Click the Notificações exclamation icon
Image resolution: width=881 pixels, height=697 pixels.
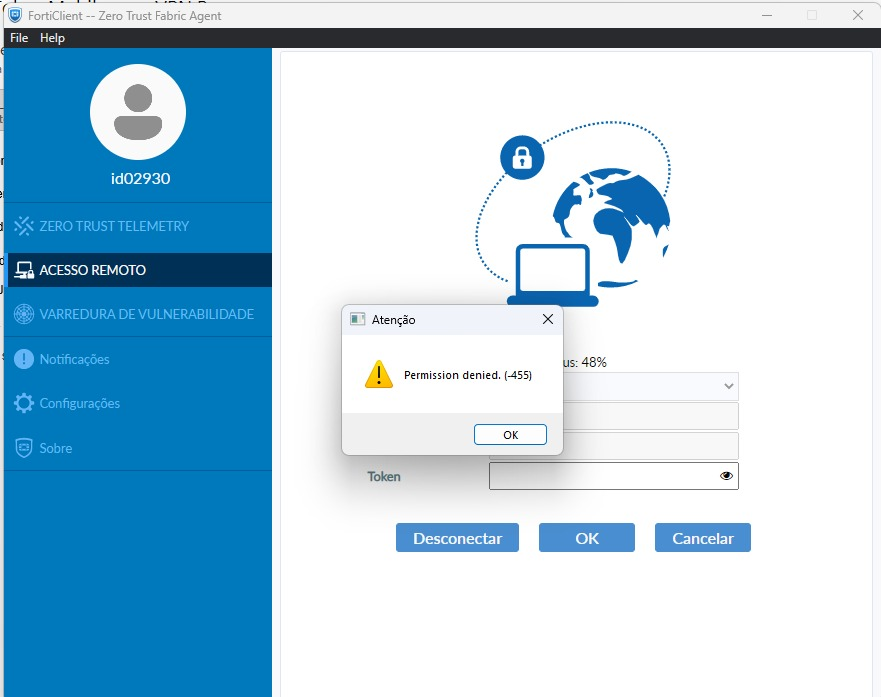click(x=24, y=359)
